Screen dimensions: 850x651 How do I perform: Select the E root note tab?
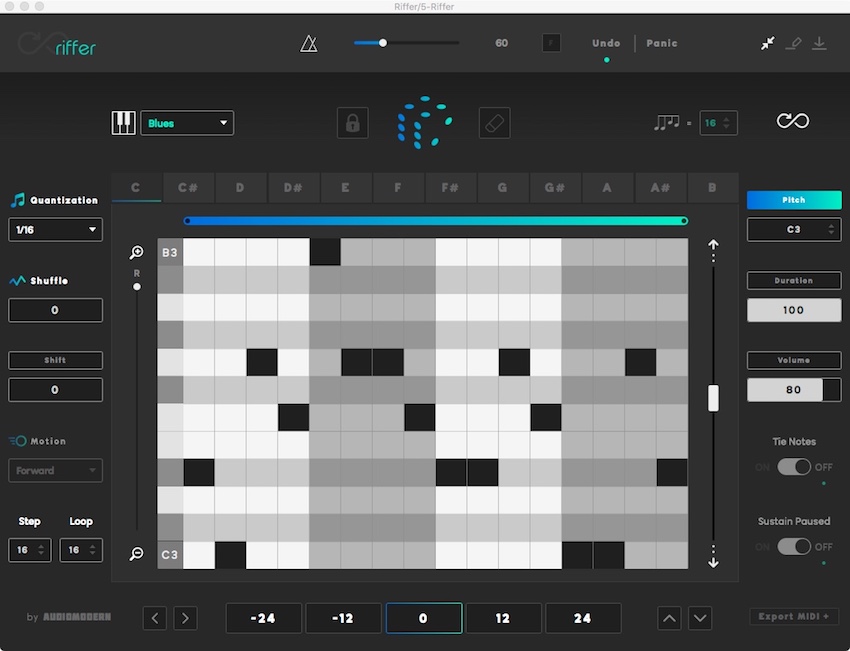click(x=345, y=188)
